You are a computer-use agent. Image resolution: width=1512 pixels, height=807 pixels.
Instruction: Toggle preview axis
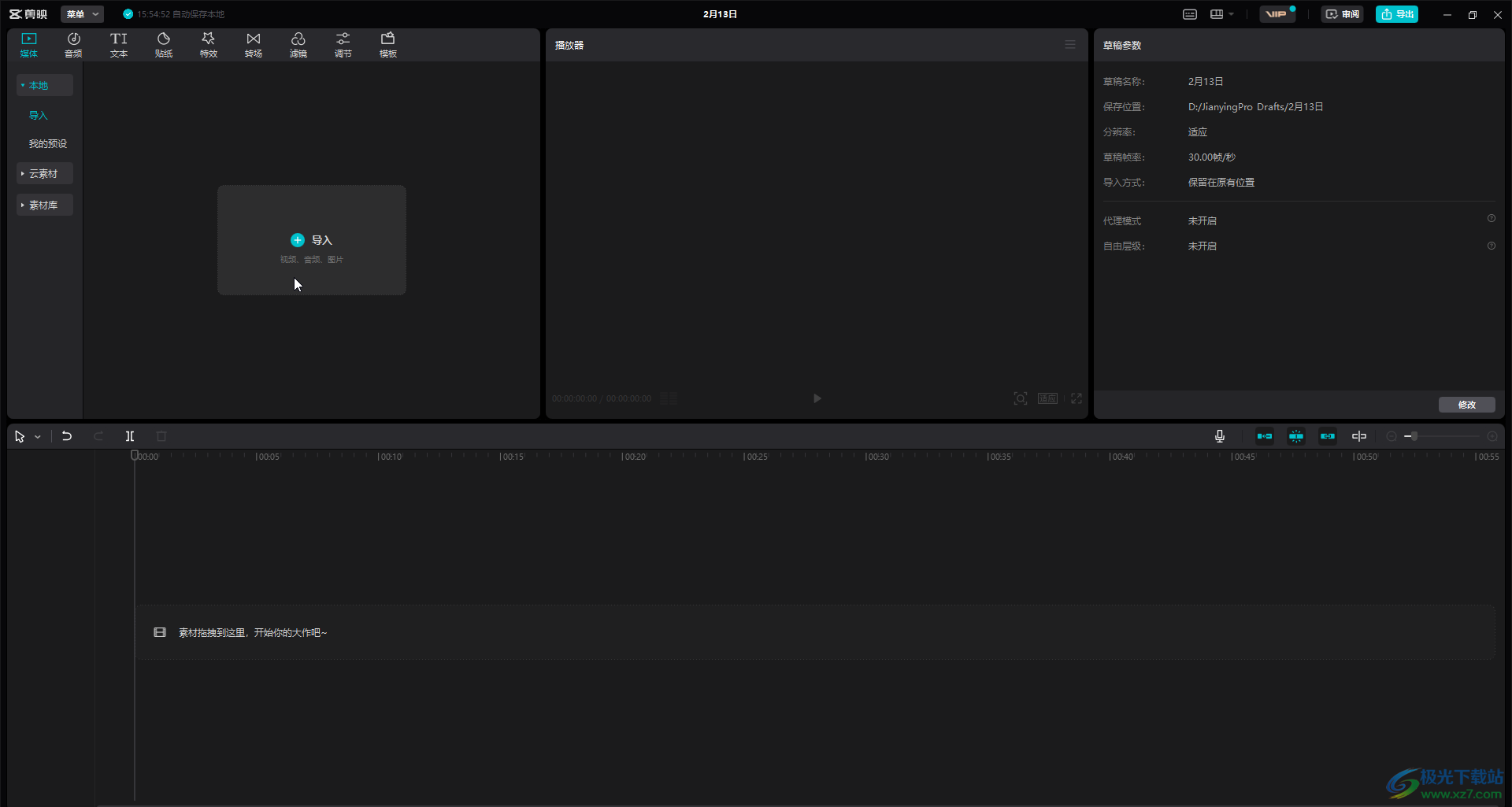(x=1359, y=436)
